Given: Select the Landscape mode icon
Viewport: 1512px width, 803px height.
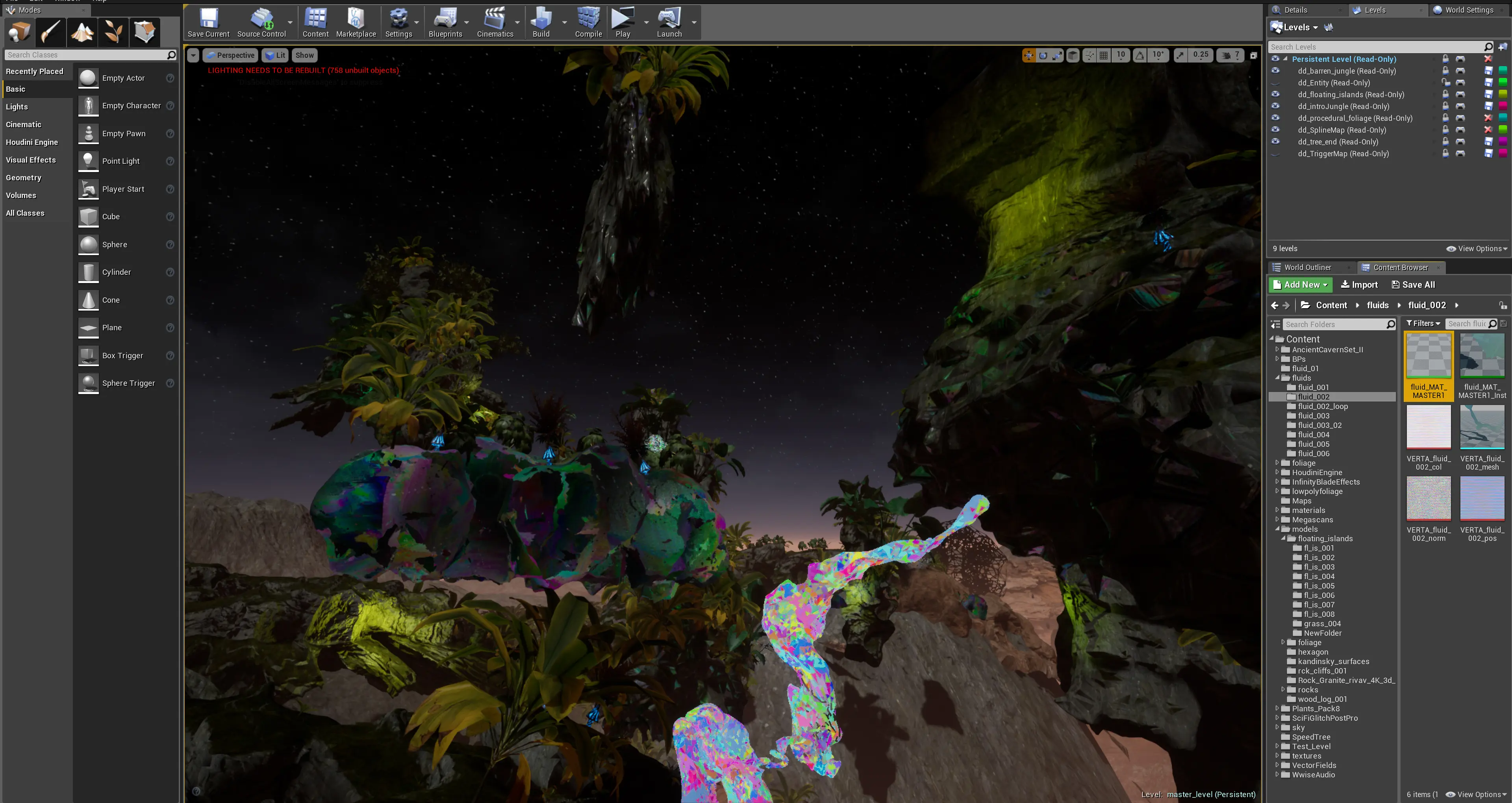Looking at the screenshot, I should (x=82, y=32).
